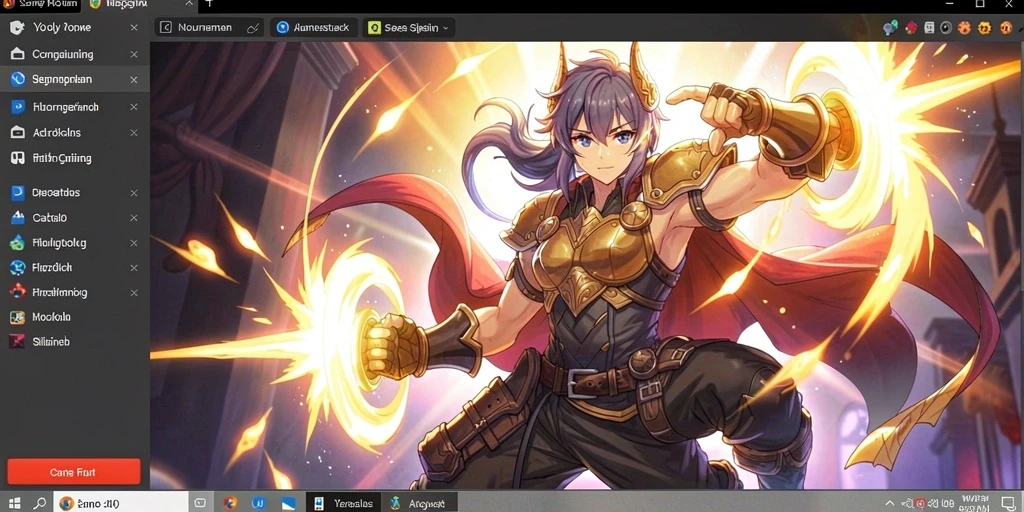Click the colorful icon beside "Moolala"
This screenshot has width=1024, height=512.
coord(18,317)
